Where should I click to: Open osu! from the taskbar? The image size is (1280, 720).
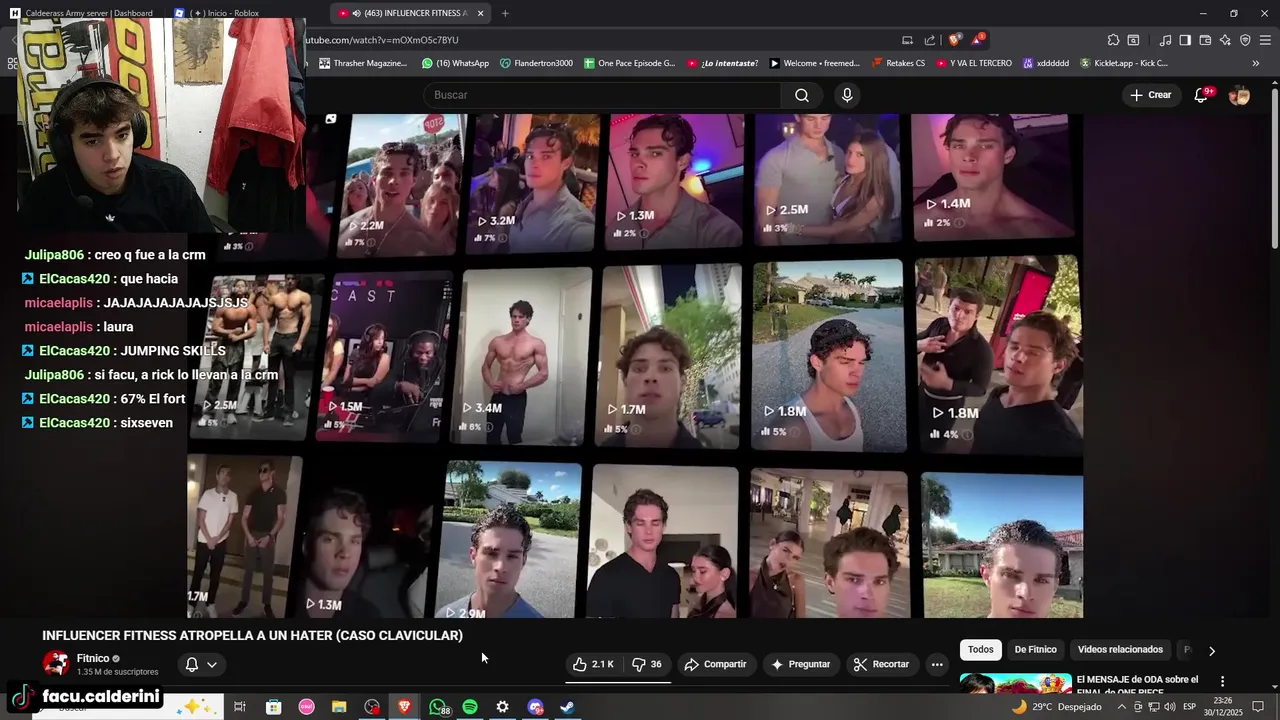(x=307, y=707)
